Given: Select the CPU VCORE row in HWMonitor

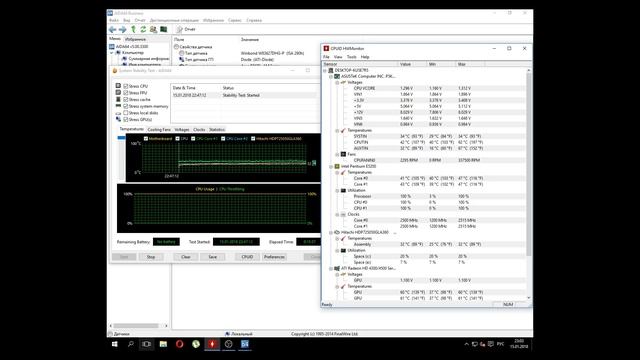Looking at the screenshot, I should [424, 88].
